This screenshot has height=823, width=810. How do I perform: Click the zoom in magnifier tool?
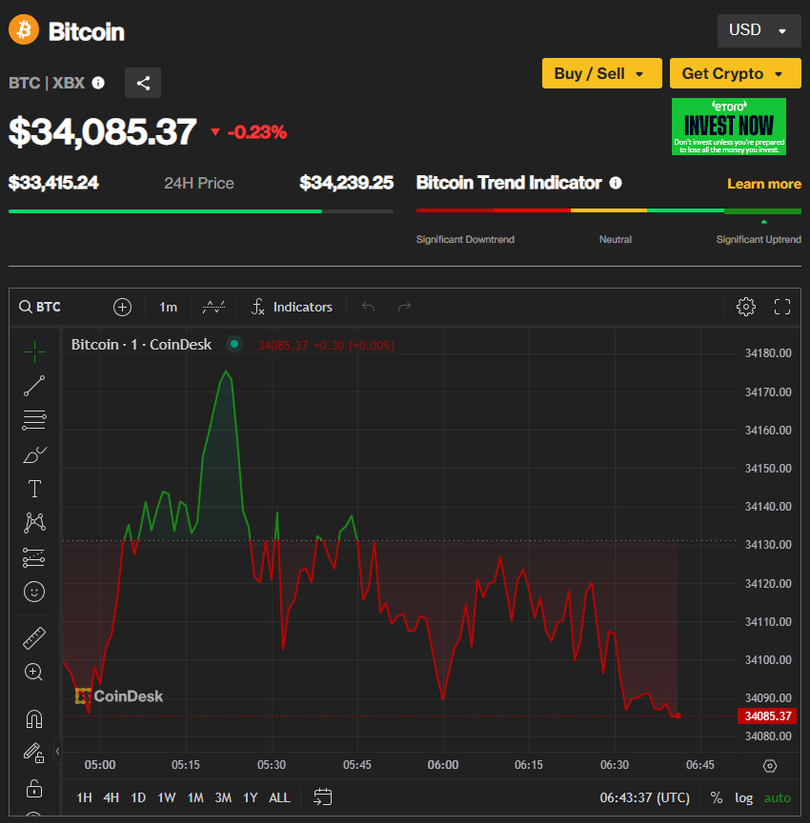34,672
